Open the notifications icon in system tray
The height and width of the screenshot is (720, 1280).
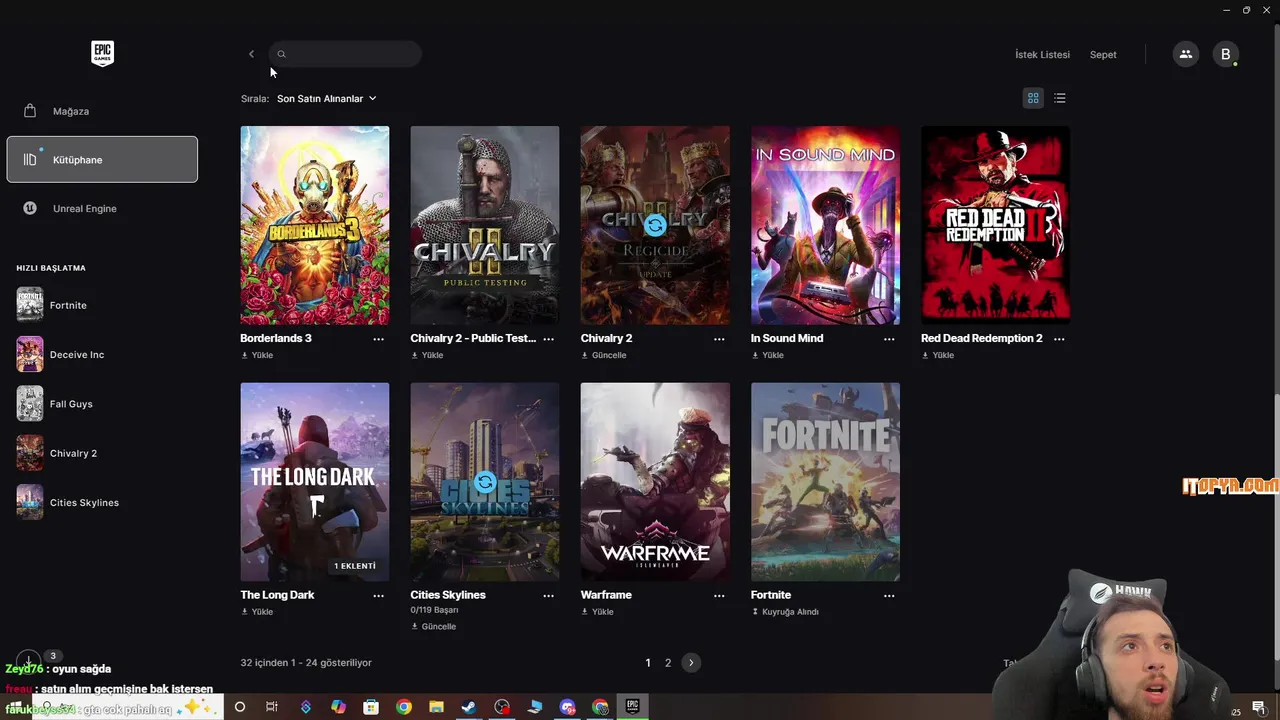coord(1259,708)
